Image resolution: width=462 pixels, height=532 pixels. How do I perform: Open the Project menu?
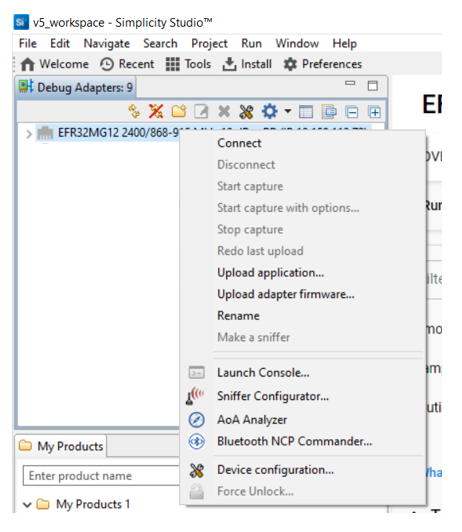[209, 43]
